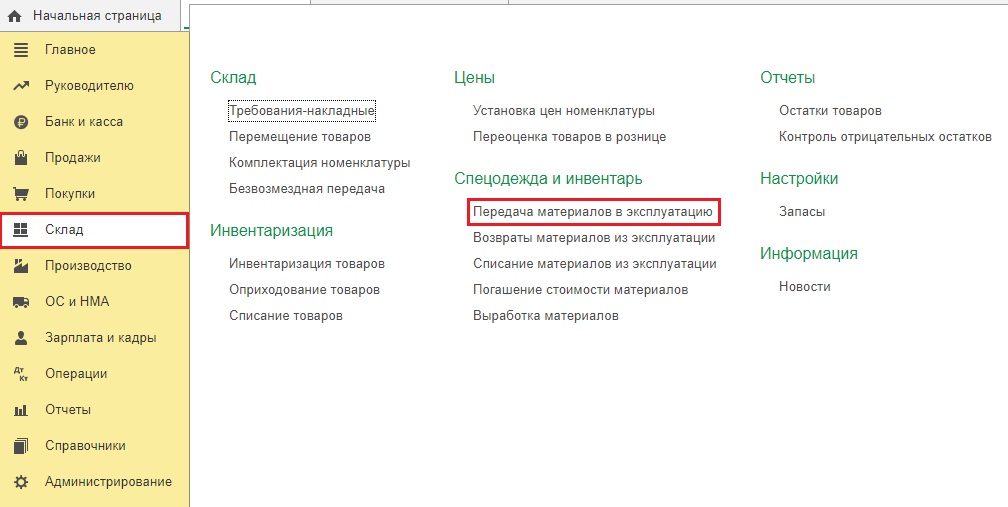Select Инвентаризация товаров link
Image resolution: width=1008 pixels, height=507 pixels.
coord(307,264)
